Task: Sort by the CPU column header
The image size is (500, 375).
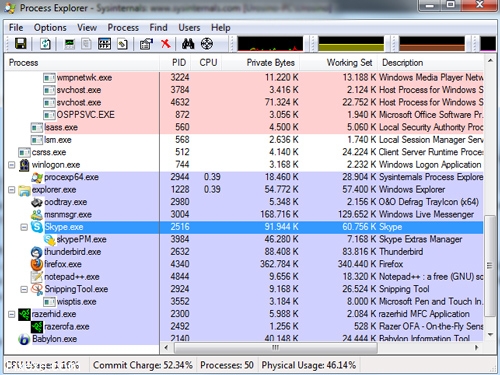Action: click(x=207, y=63)
